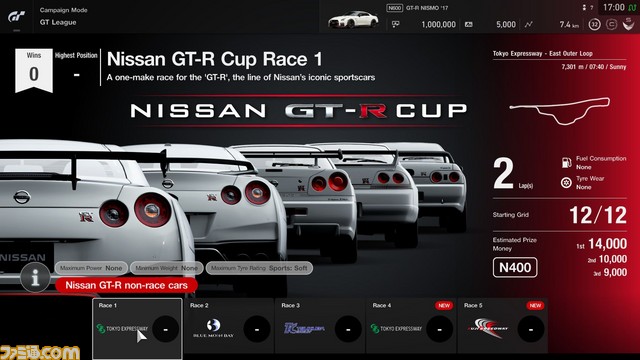Click the Maximum Tyre Rating Sports: Soft pill
This screenshot has width=640, height=360.
pyautogui.click(x=259, y=268)
